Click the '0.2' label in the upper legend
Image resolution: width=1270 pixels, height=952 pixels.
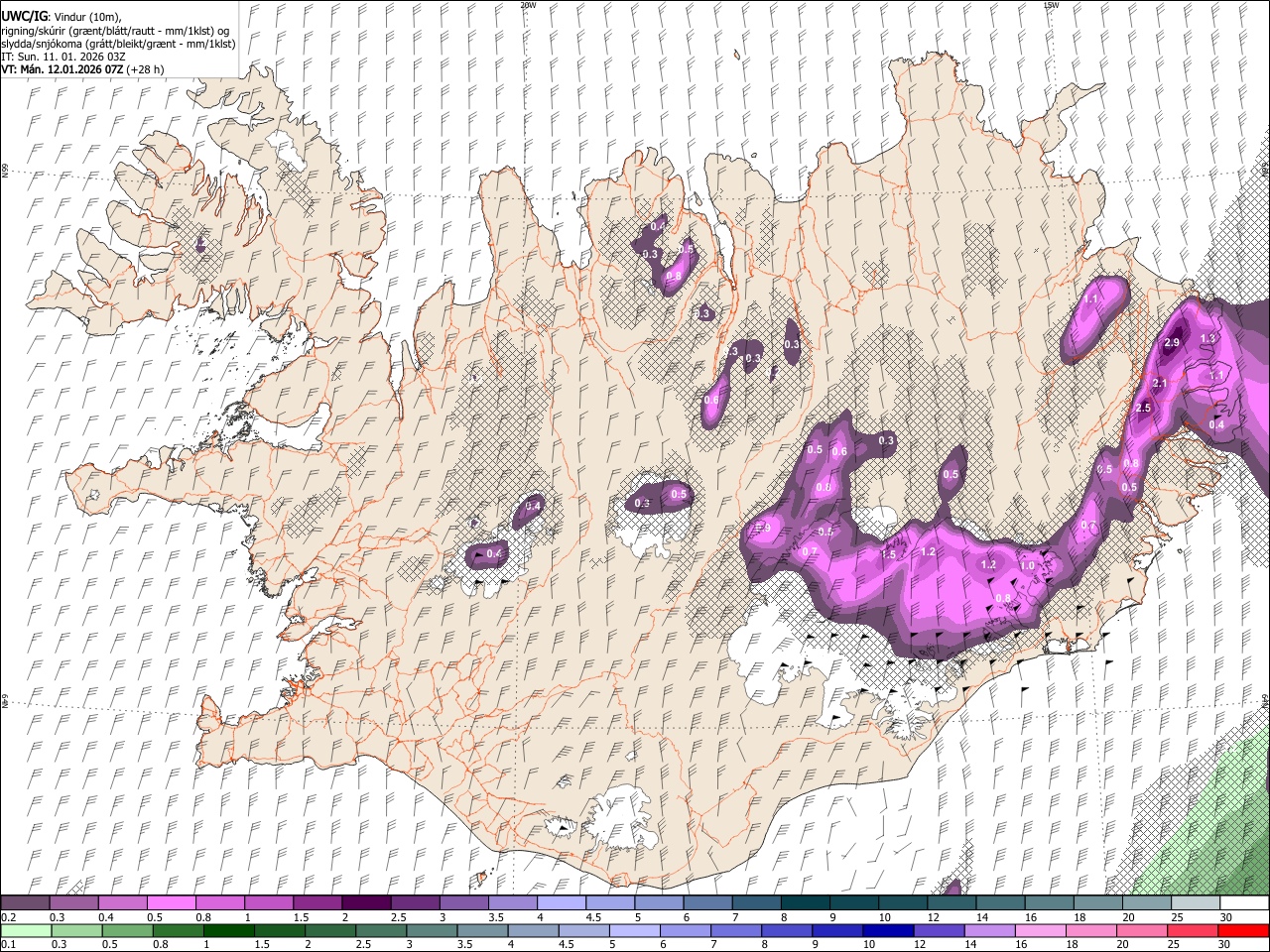[x=8, y=917]
